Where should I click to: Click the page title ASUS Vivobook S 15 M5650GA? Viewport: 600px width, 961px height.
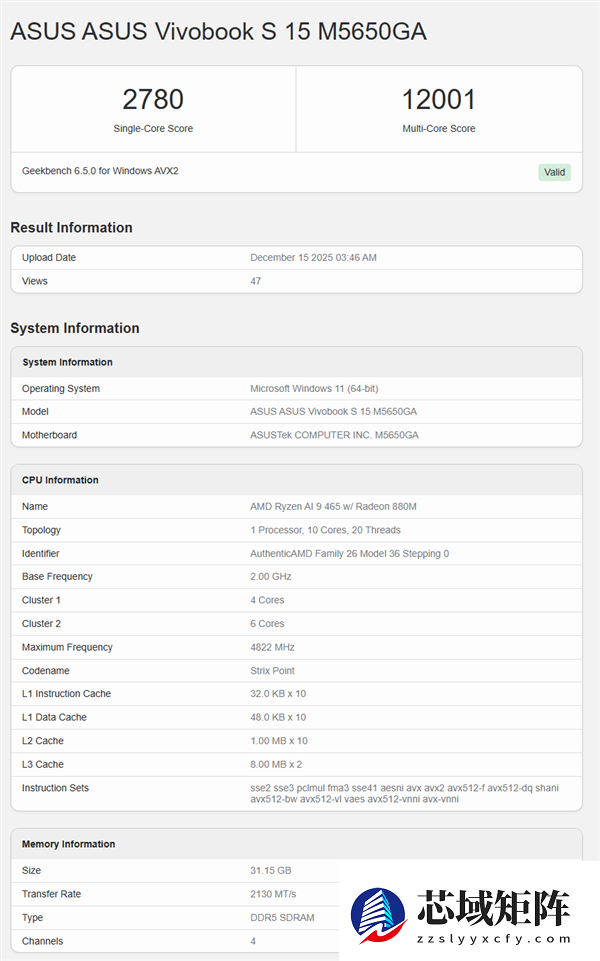[x=218, y=32]
